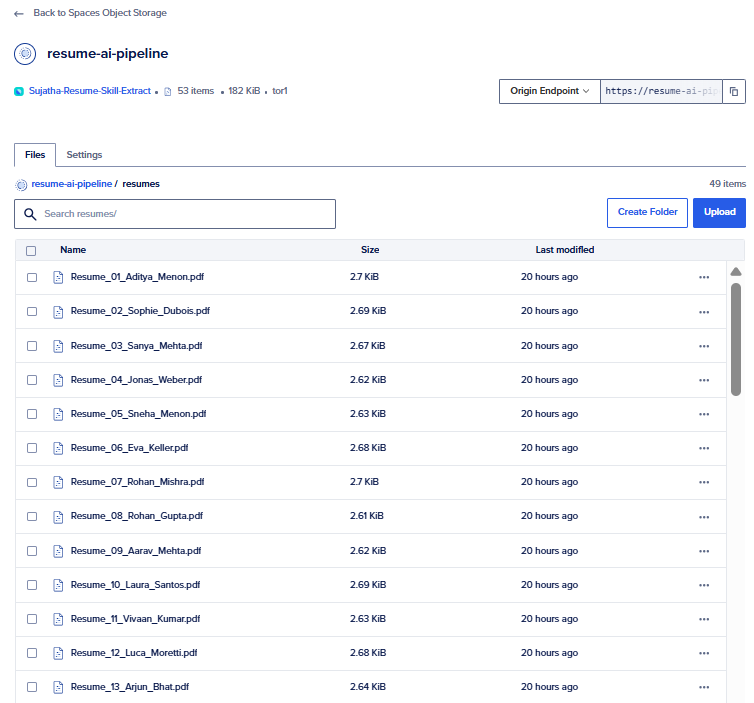
Task: Click the back arrow to Spaces Object Storage
Action: click(19, 13)
